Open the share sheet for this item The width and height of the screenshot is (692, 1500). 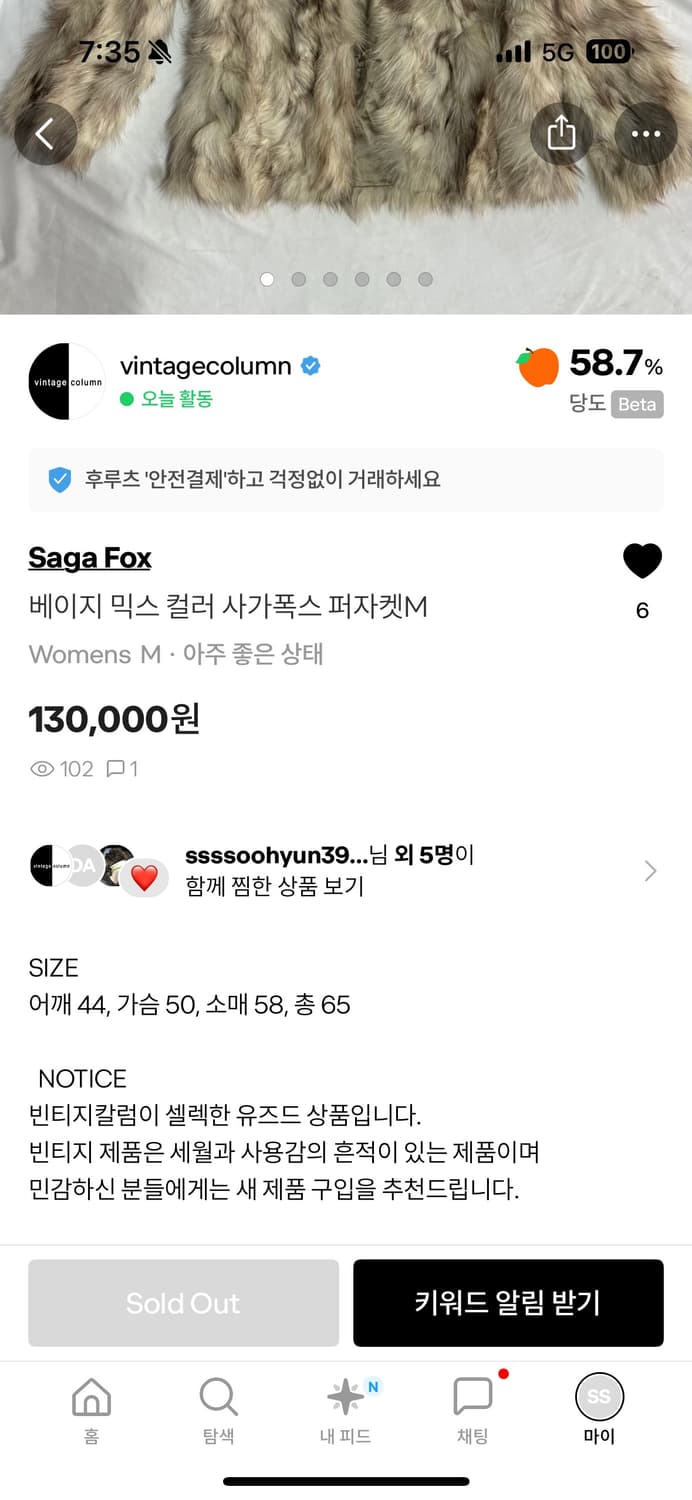[562, 134]
